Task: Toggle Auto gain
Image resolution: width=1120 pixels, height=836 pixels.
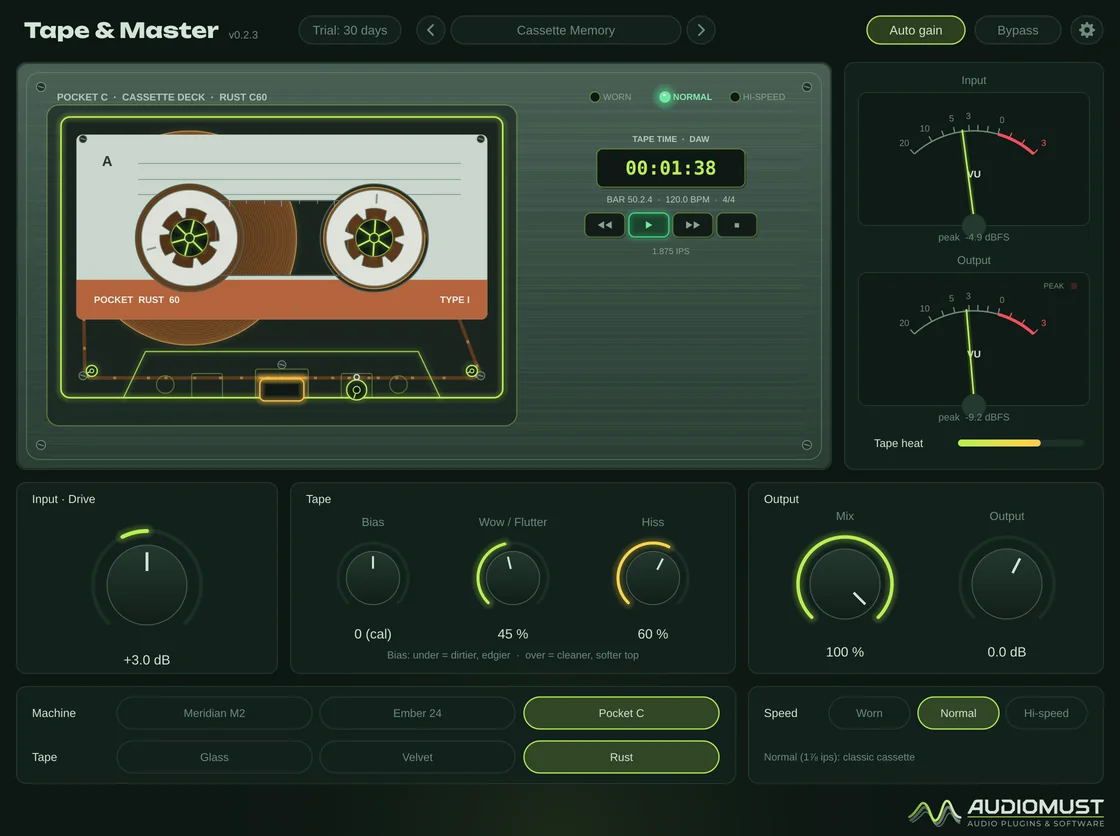Action: 916,30
